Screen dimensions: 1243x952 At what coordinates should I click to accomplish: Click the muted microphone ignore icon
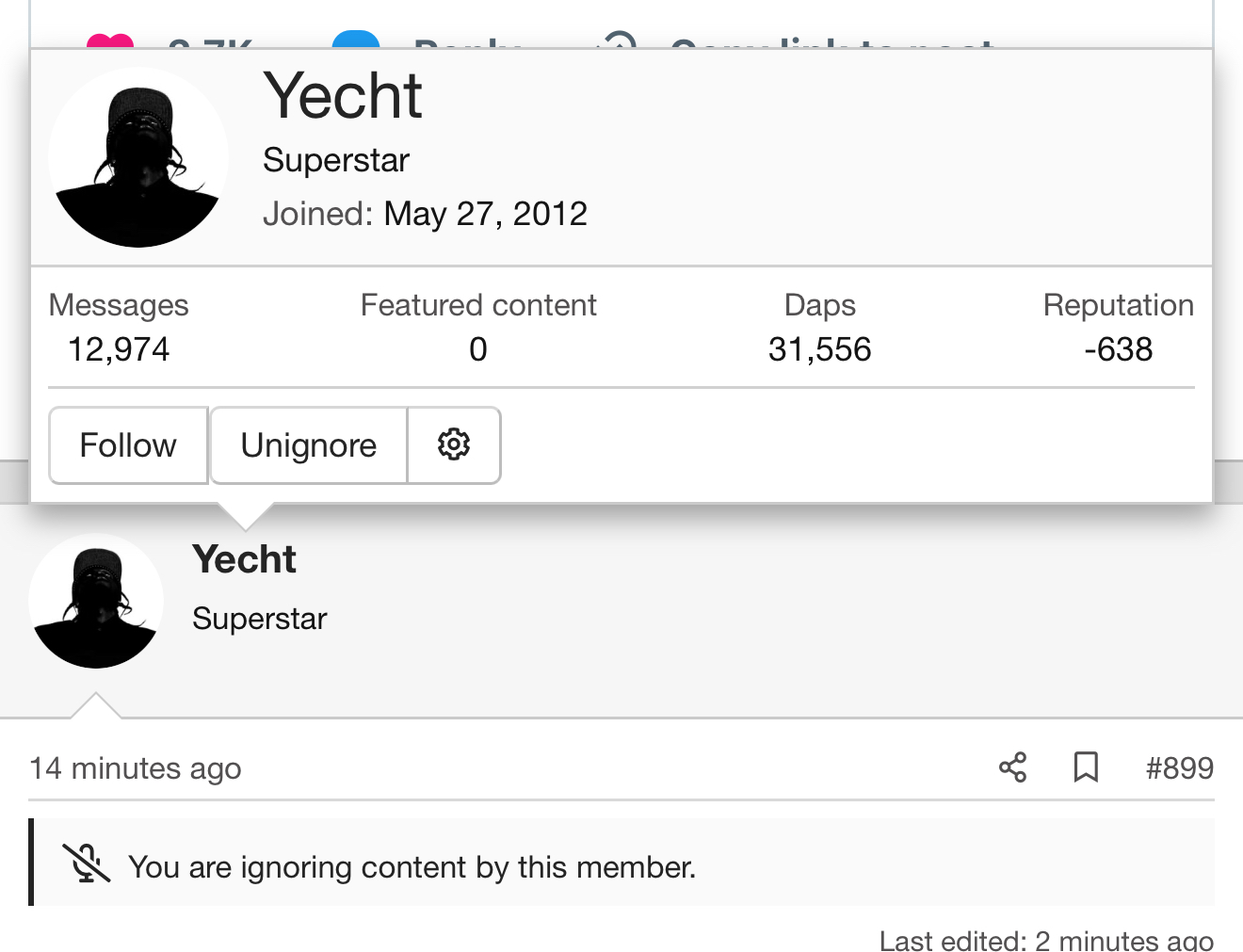click(86, 863)
